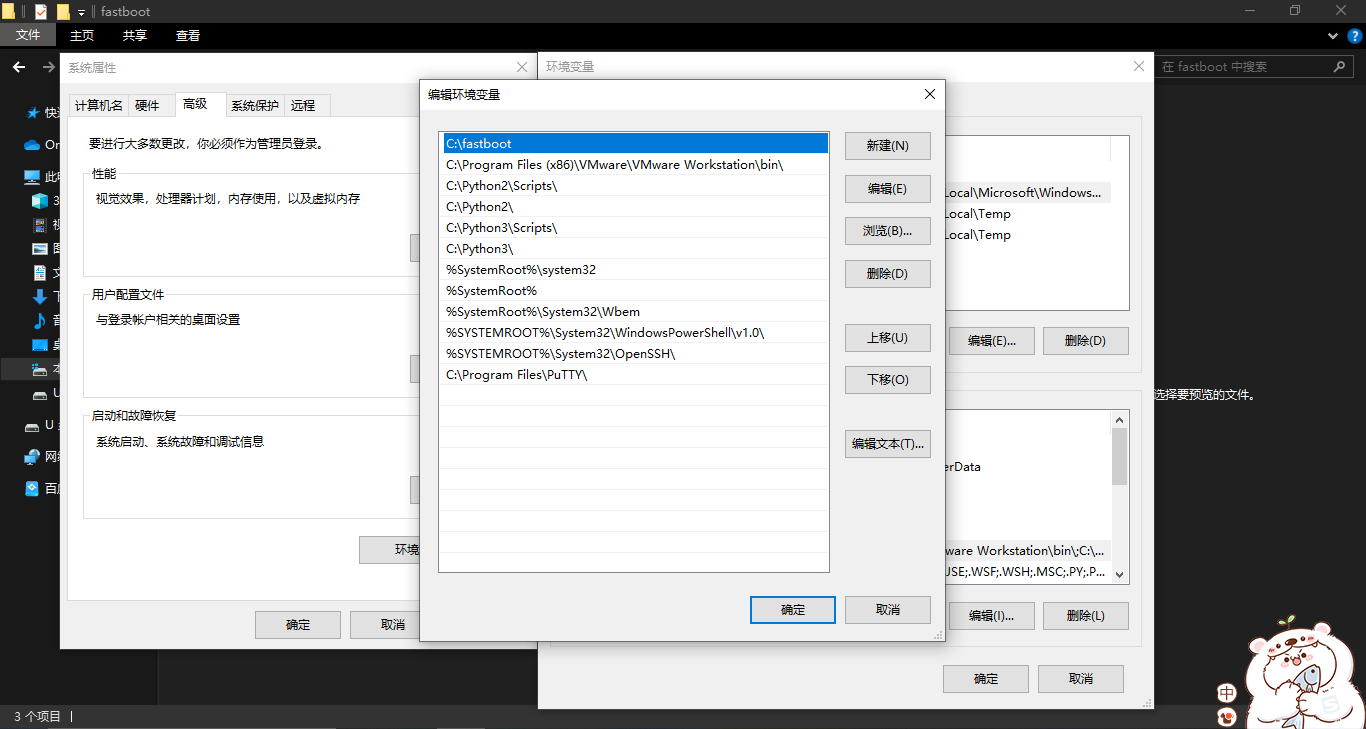Open the Downloads arrow icon in sidebar
Image resolution: width=1366 pixels, height=729 pixels.
[40, 297]
